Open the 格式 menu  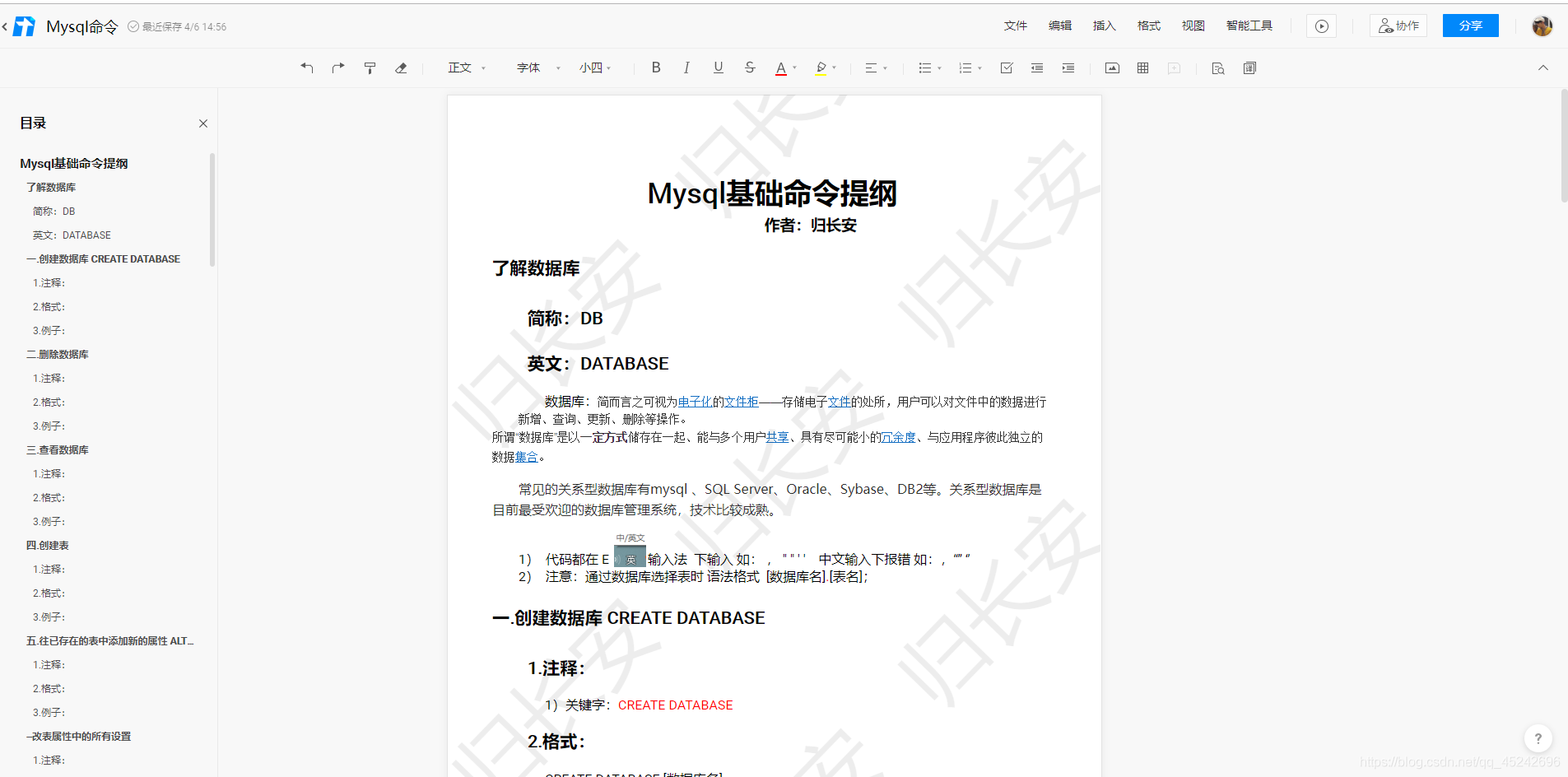(x=1149, y=26)
